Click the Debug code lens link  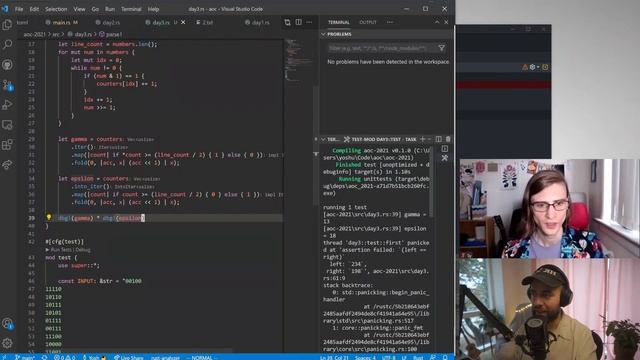83,249
